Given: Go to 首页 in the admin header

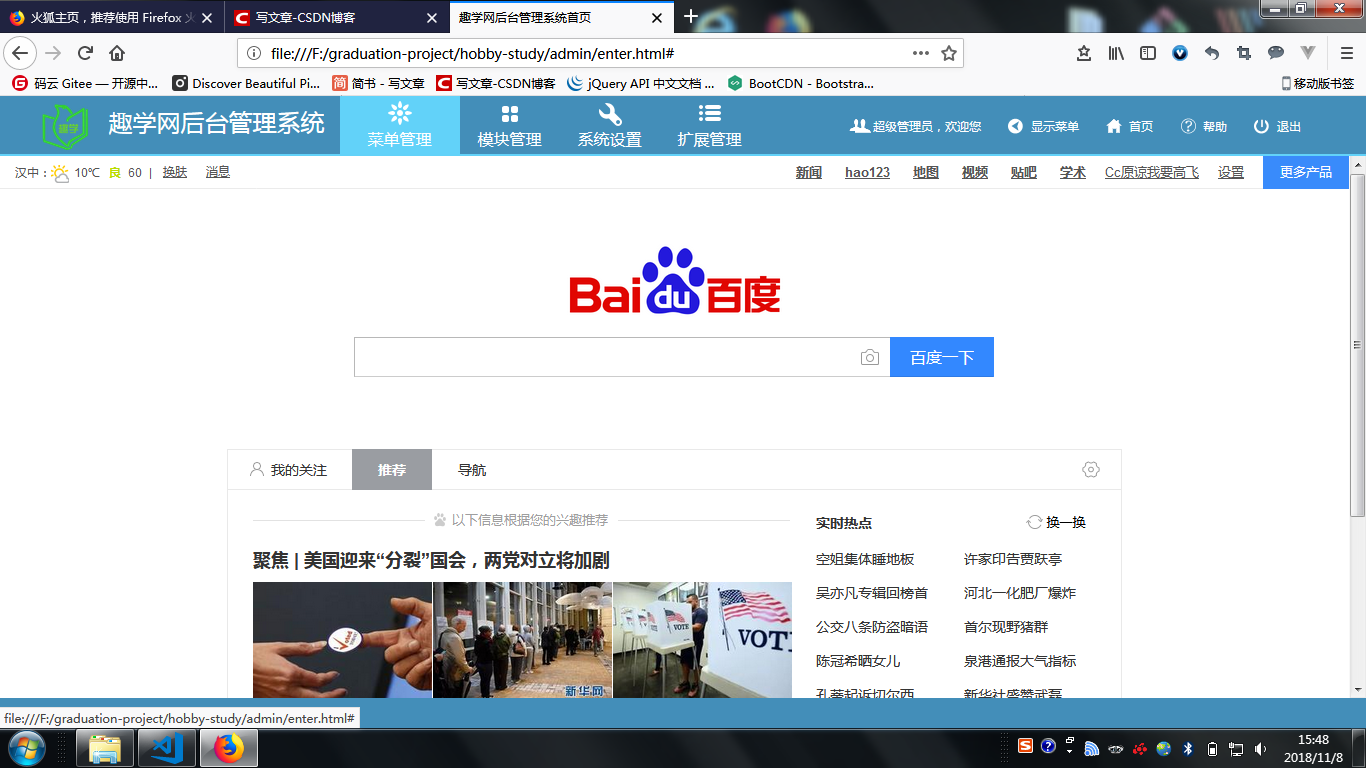Looking at the screenshot, I should coord(1130,126).
